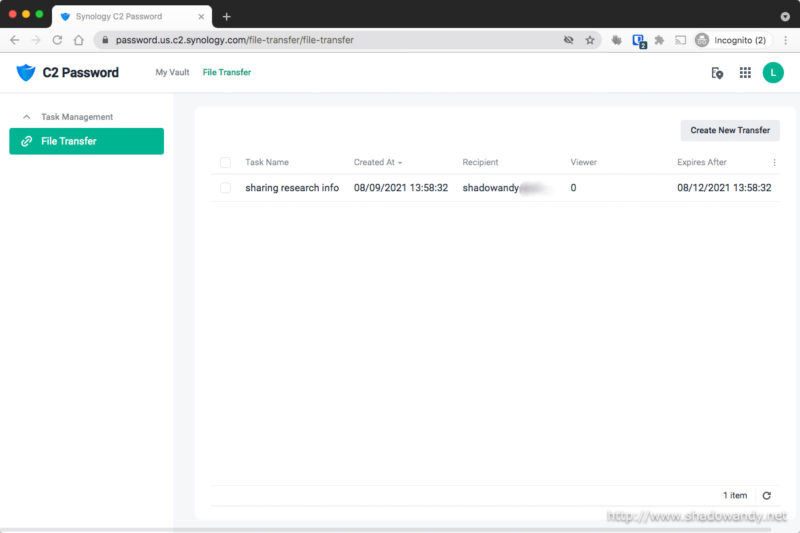Open the Chrome tab list dropdown arrow
This screenshot has height=533, width=800.
(x=784, y=17)
